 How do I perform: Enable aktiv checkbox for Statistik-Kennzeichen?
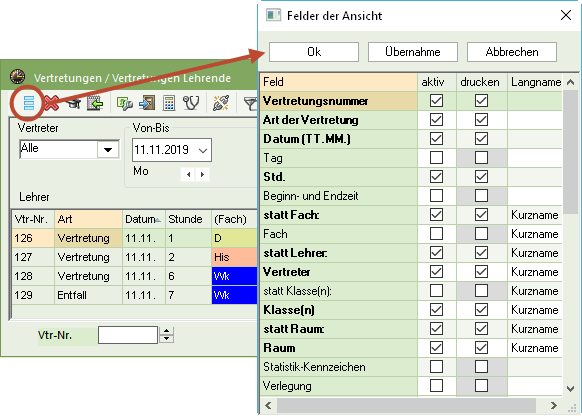(x=436, y=367)
